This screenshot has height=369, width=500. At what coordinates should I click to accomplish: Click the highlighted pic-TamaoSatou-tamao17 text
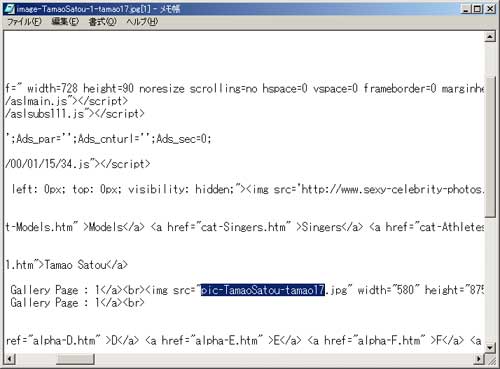tap(263, 290)
